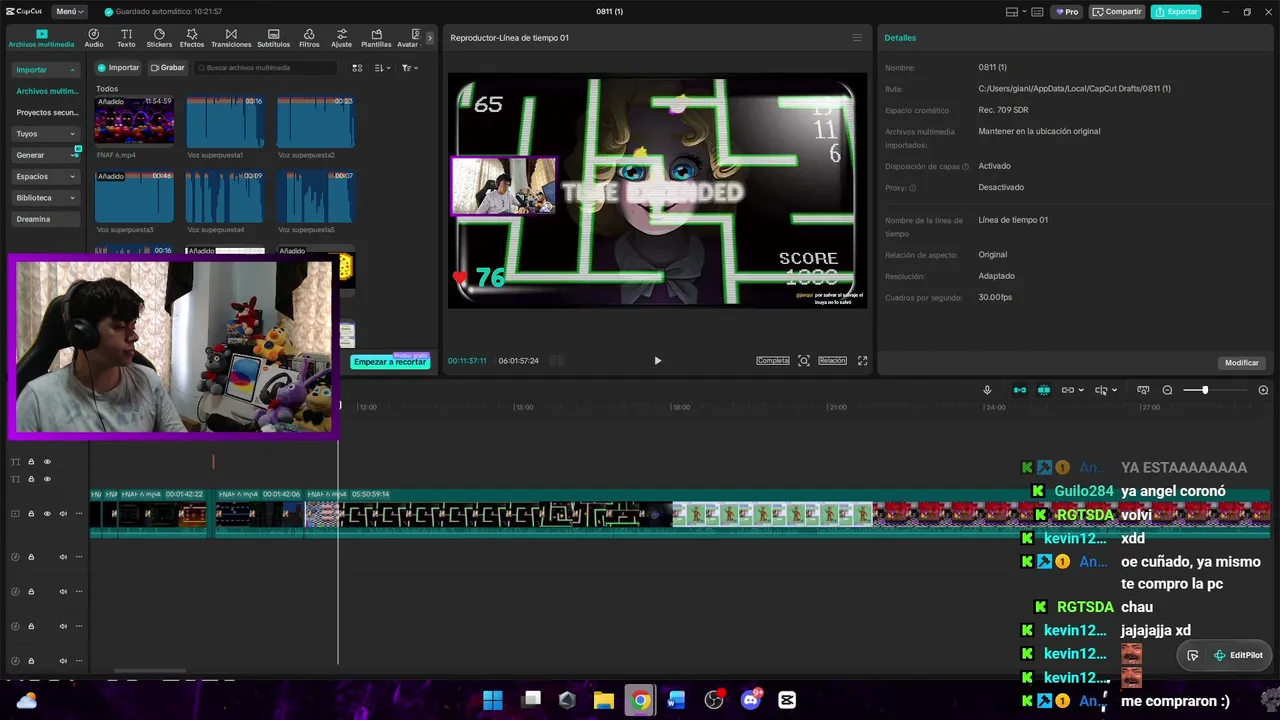
Task: Record a voiceover with microphone icon
Action: (987, 390)
